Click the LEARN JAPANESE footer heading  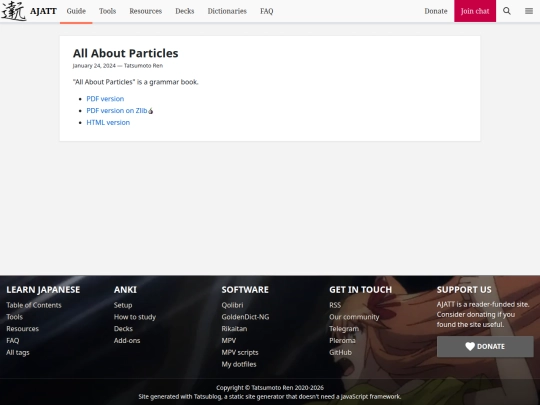point(43,290)
